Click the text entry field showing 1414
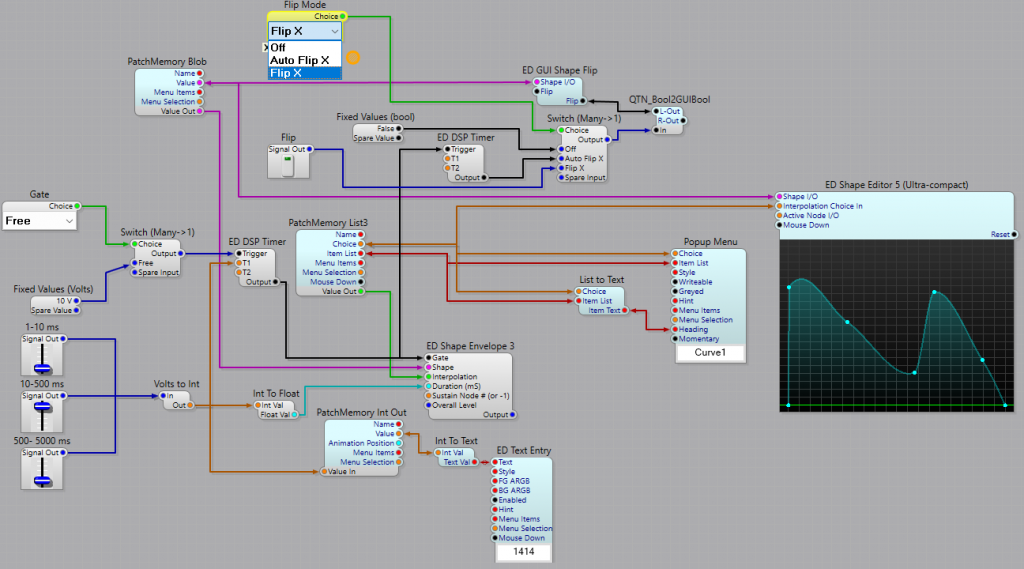Image resolution: width=1024 pixels, height=569 pixels. click(x=523, y=551)
